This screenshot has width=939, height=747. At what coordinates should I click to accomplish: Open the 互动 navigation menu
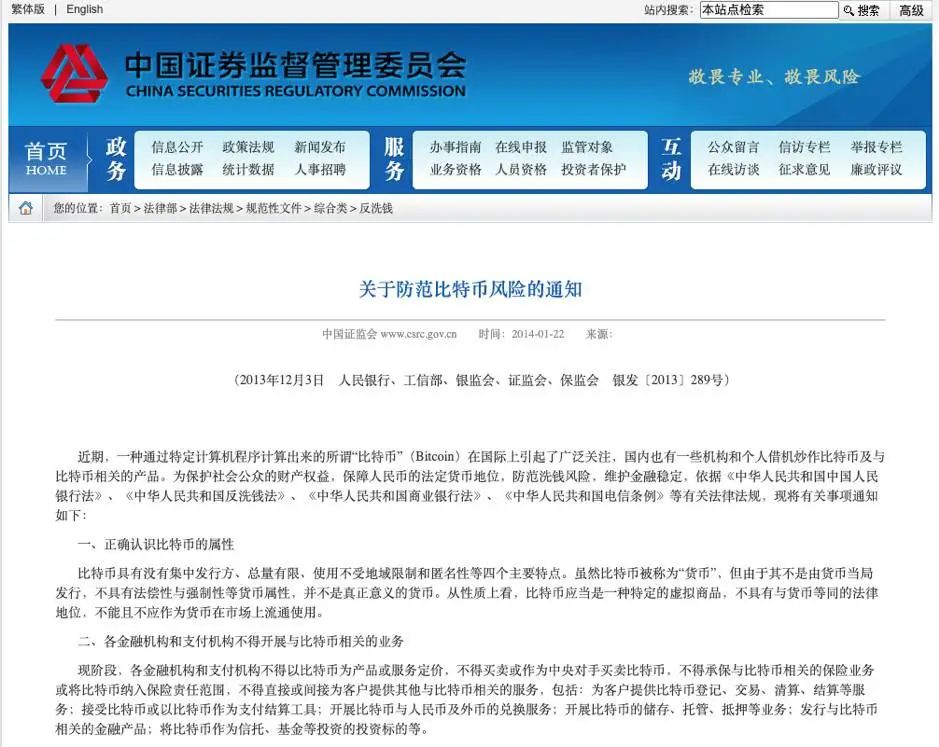pos(670,159)
